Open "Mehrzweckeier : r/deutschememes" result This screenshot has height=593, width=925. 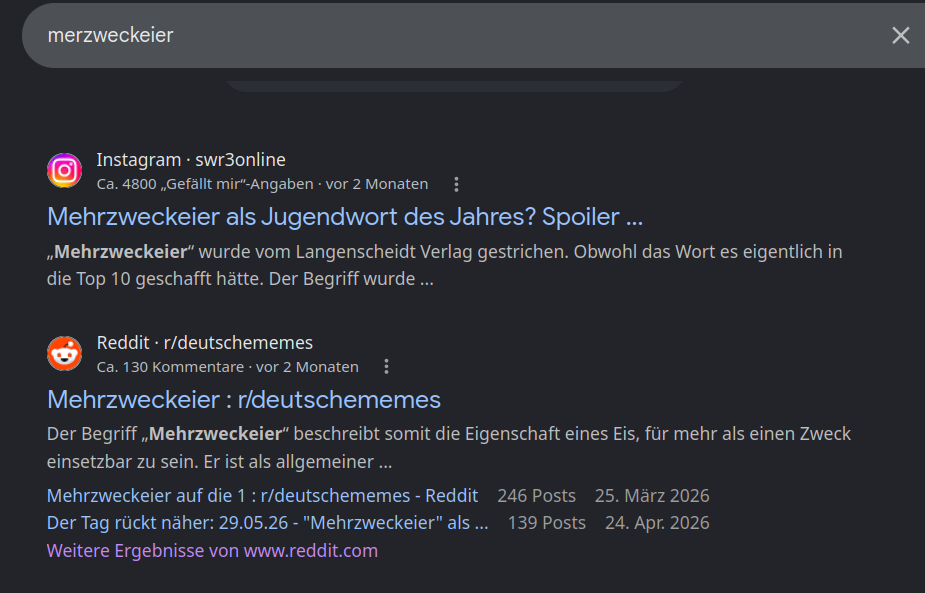244,399
